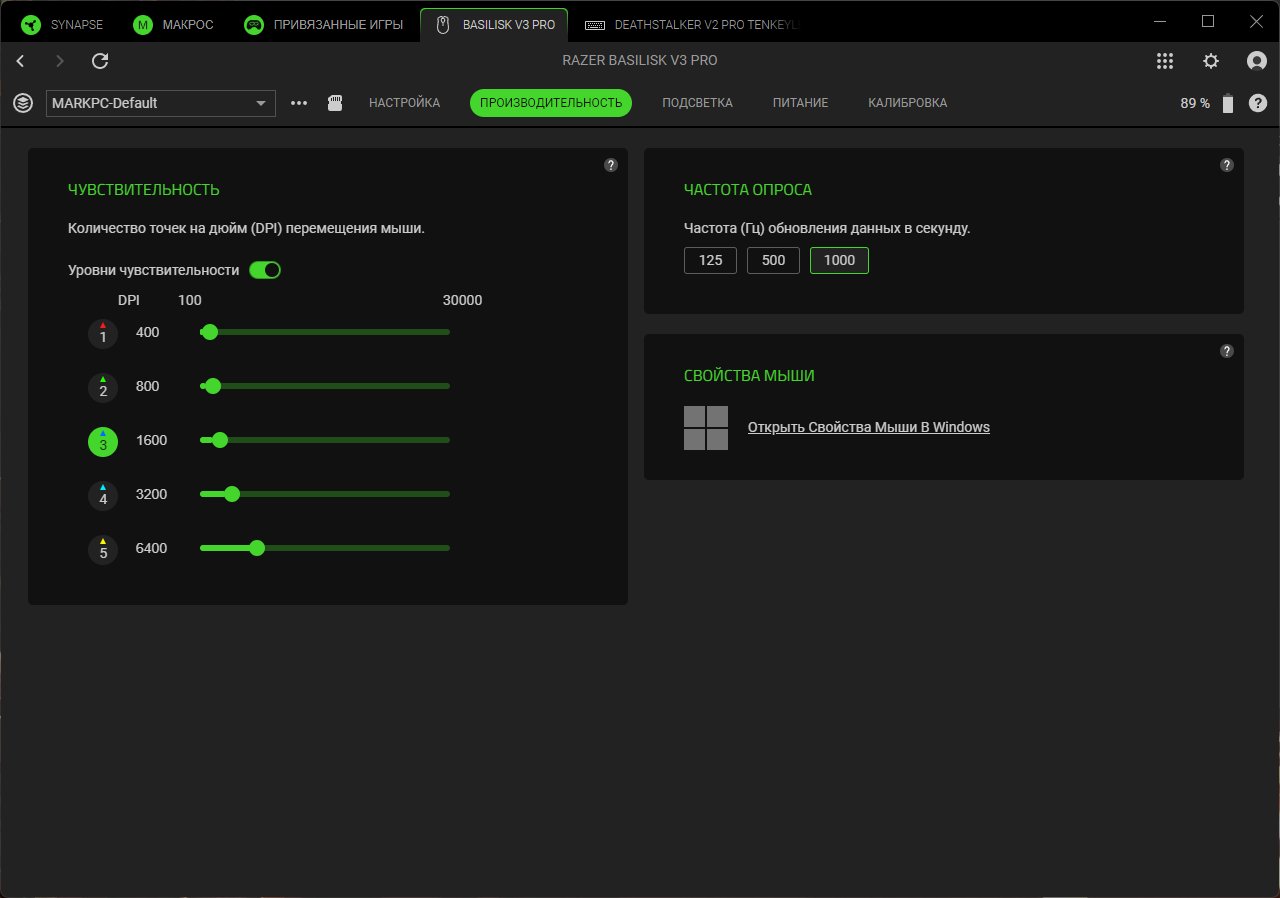Screen dimensions: 1280x898
Task: Click the Чувствительность heading
Action: click(144, 190)
